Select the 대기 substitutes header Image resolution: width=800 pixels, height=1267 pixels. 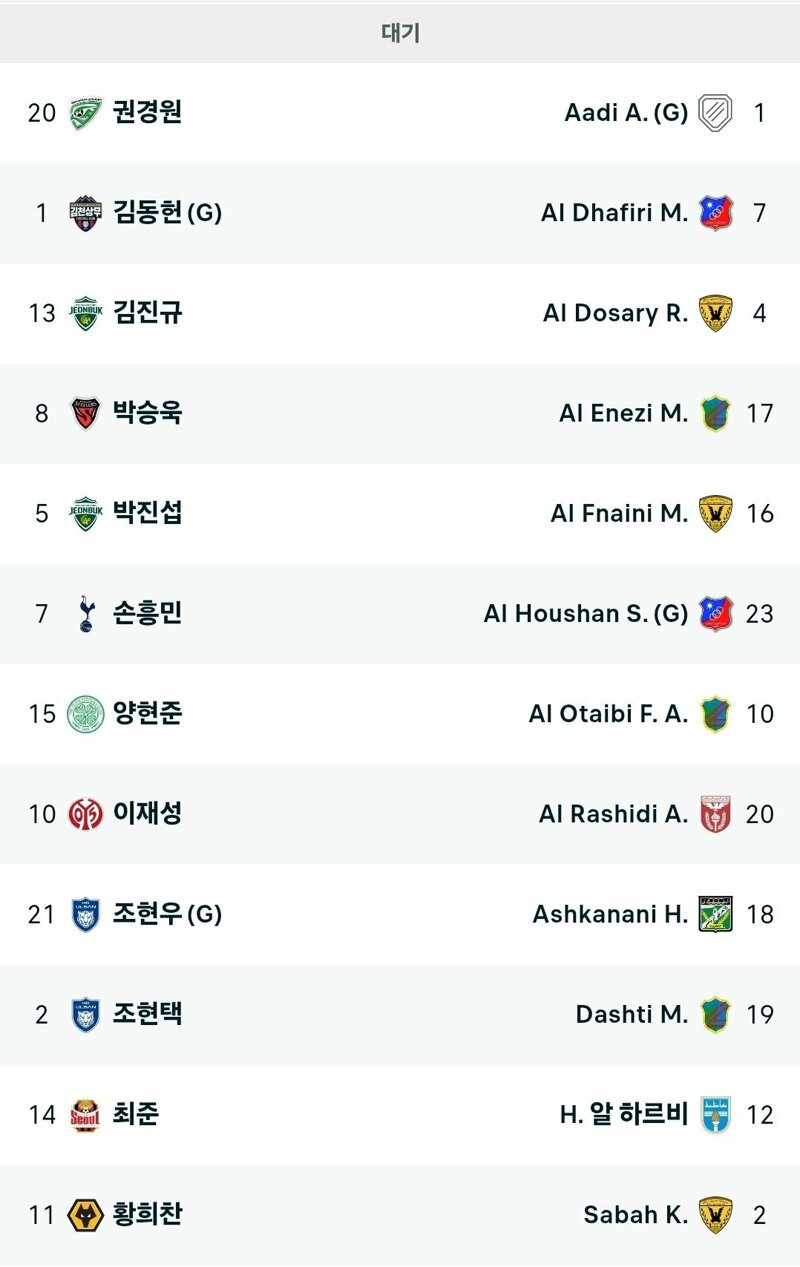[x=400, y=33]
